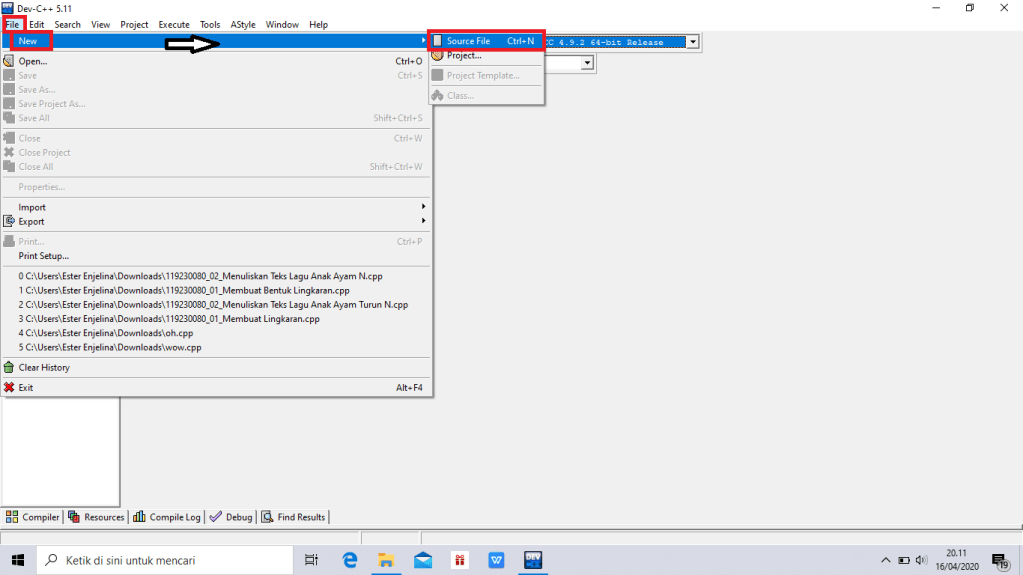This screenshot has height=575, width=1023.
Task: Open Microsoft Edge from the taskbar
Action: 350,560
